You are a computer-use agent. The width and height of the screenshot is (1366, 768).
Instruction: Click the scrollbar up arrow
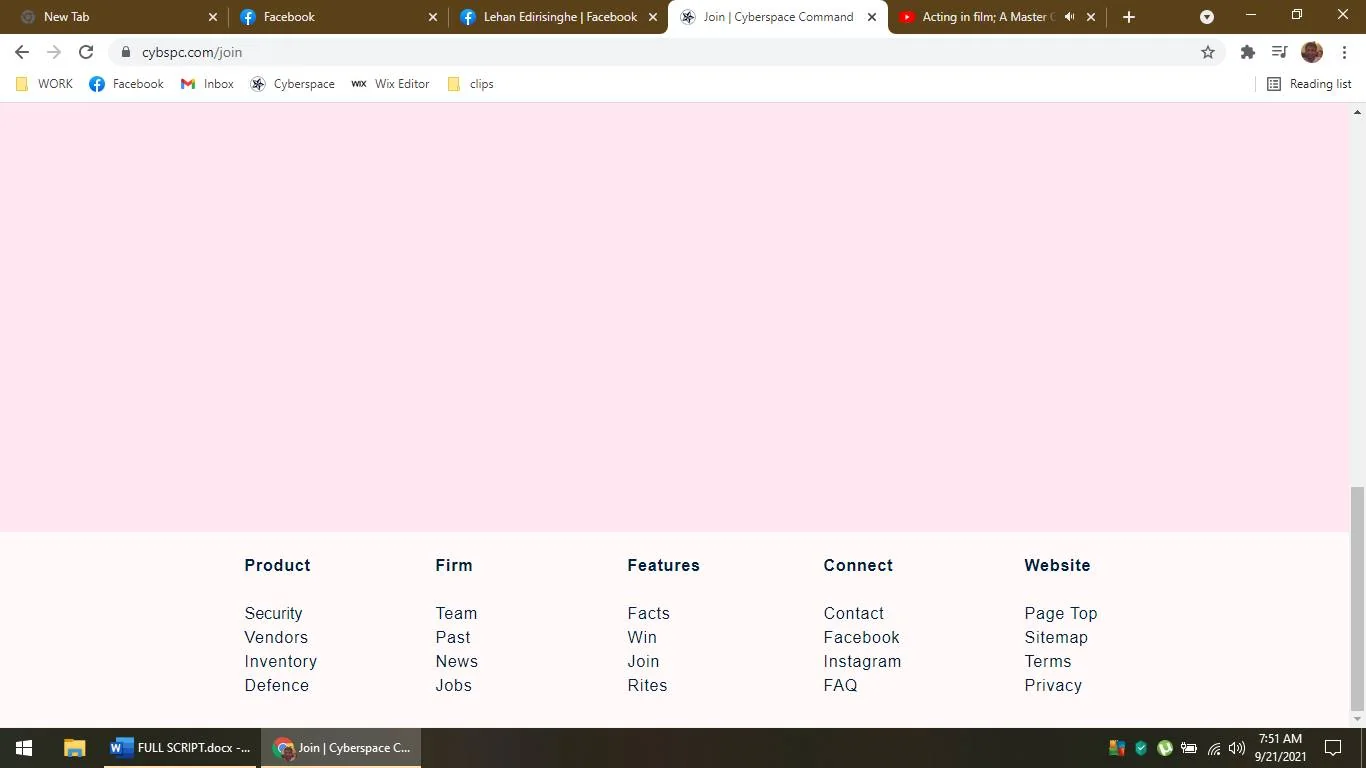click(1357, 111)
